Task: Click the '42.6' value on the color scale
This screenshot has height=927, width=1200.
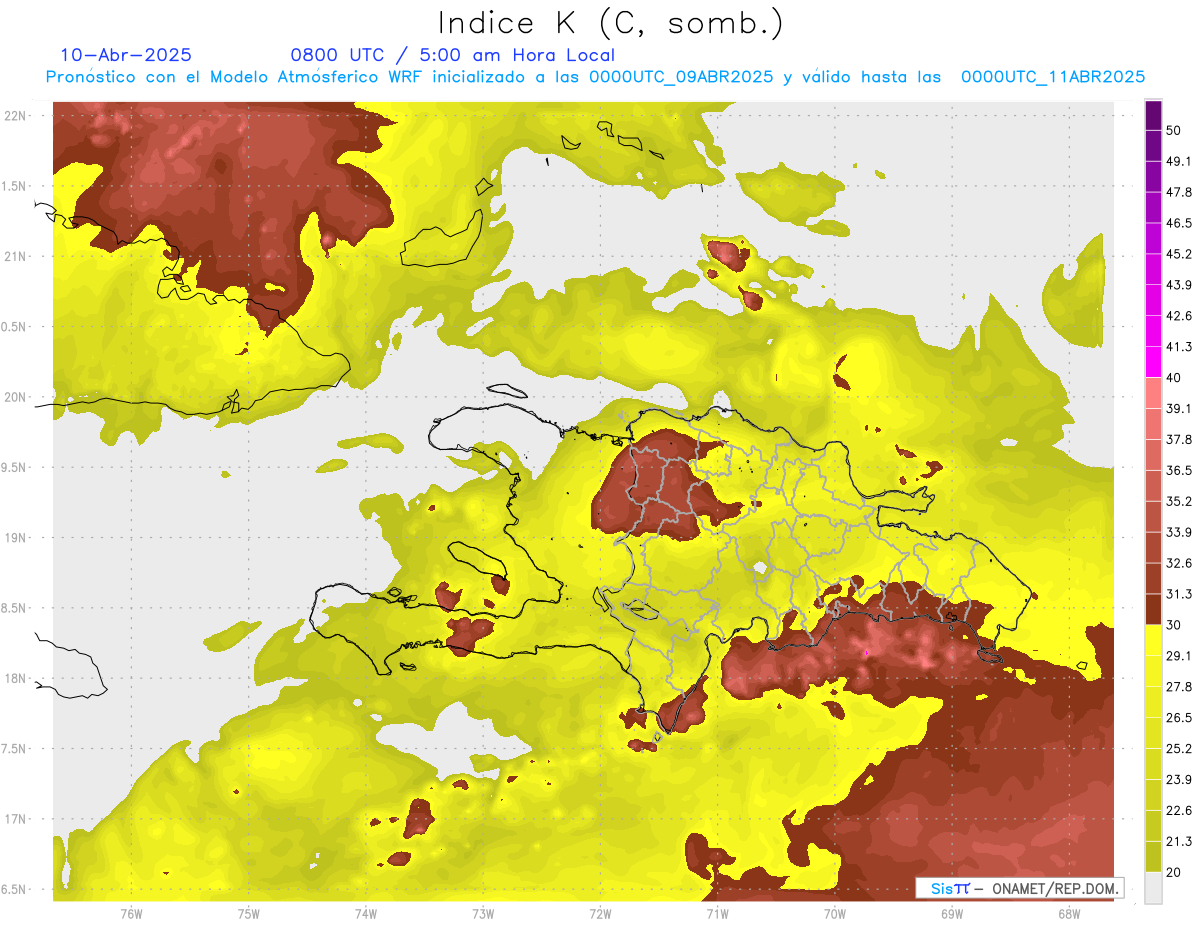Action: coord(1180,316)
